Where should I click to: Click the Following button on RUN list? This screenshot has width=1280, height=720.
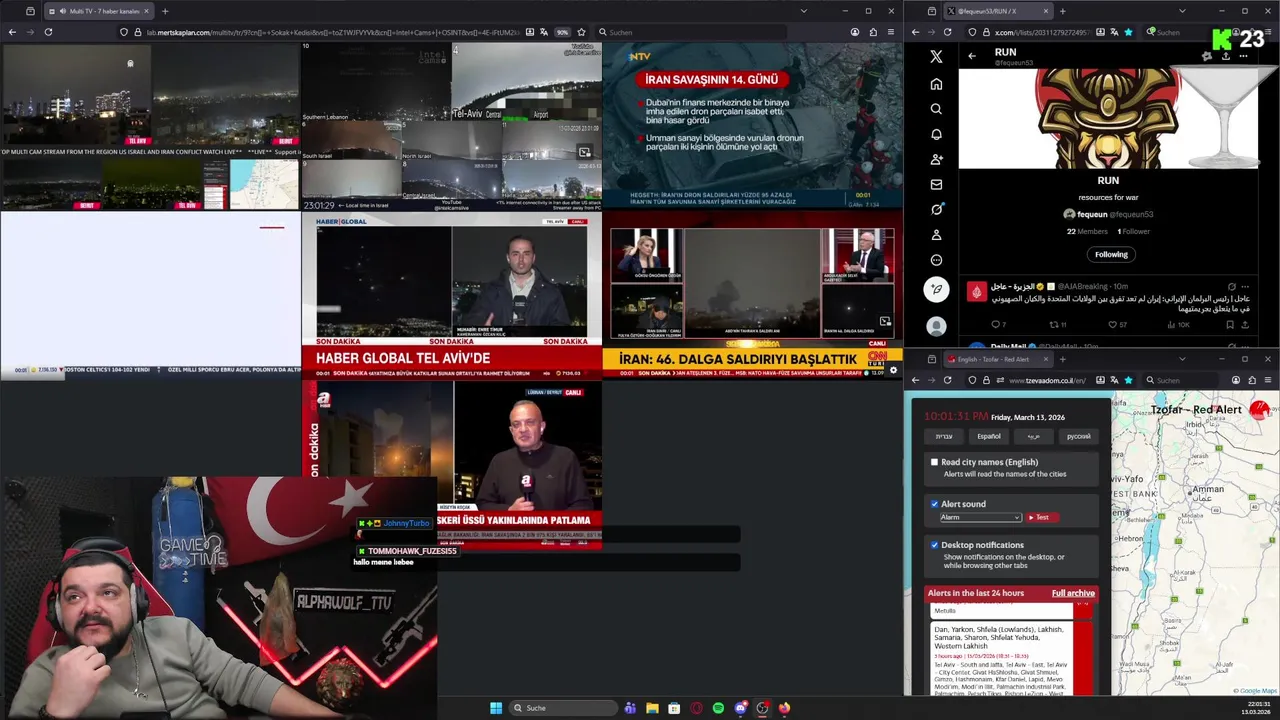click(x=1111, y=254)
